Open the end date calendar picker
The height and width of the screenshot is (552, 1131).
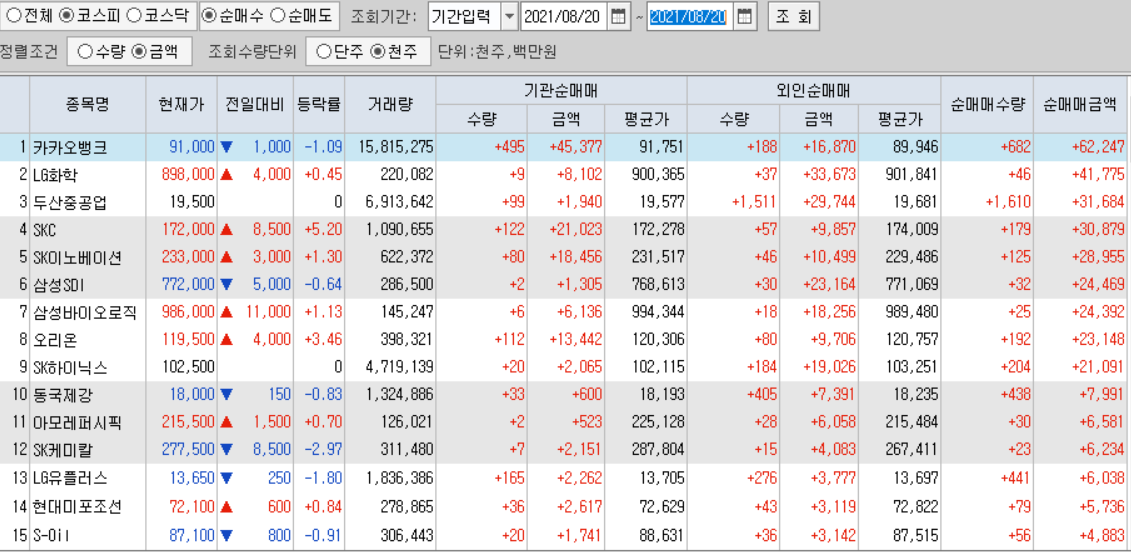pyautogui.click(x=745, y=17)
